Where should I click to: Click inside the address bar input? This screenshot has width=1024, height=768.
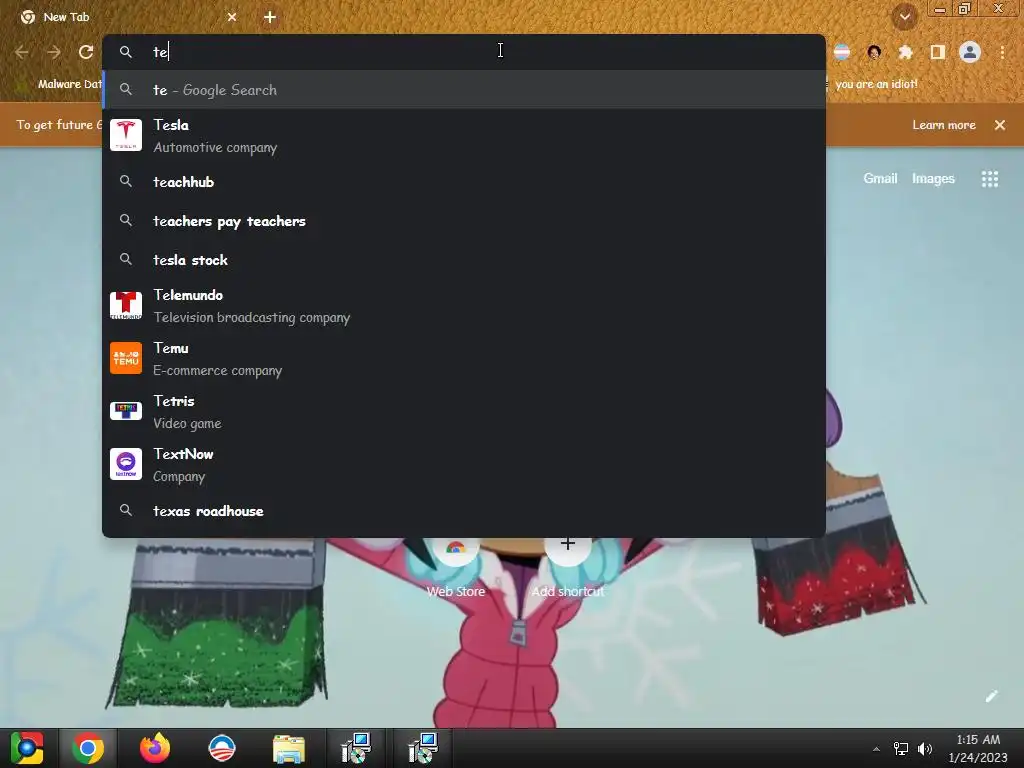[464, 52]
